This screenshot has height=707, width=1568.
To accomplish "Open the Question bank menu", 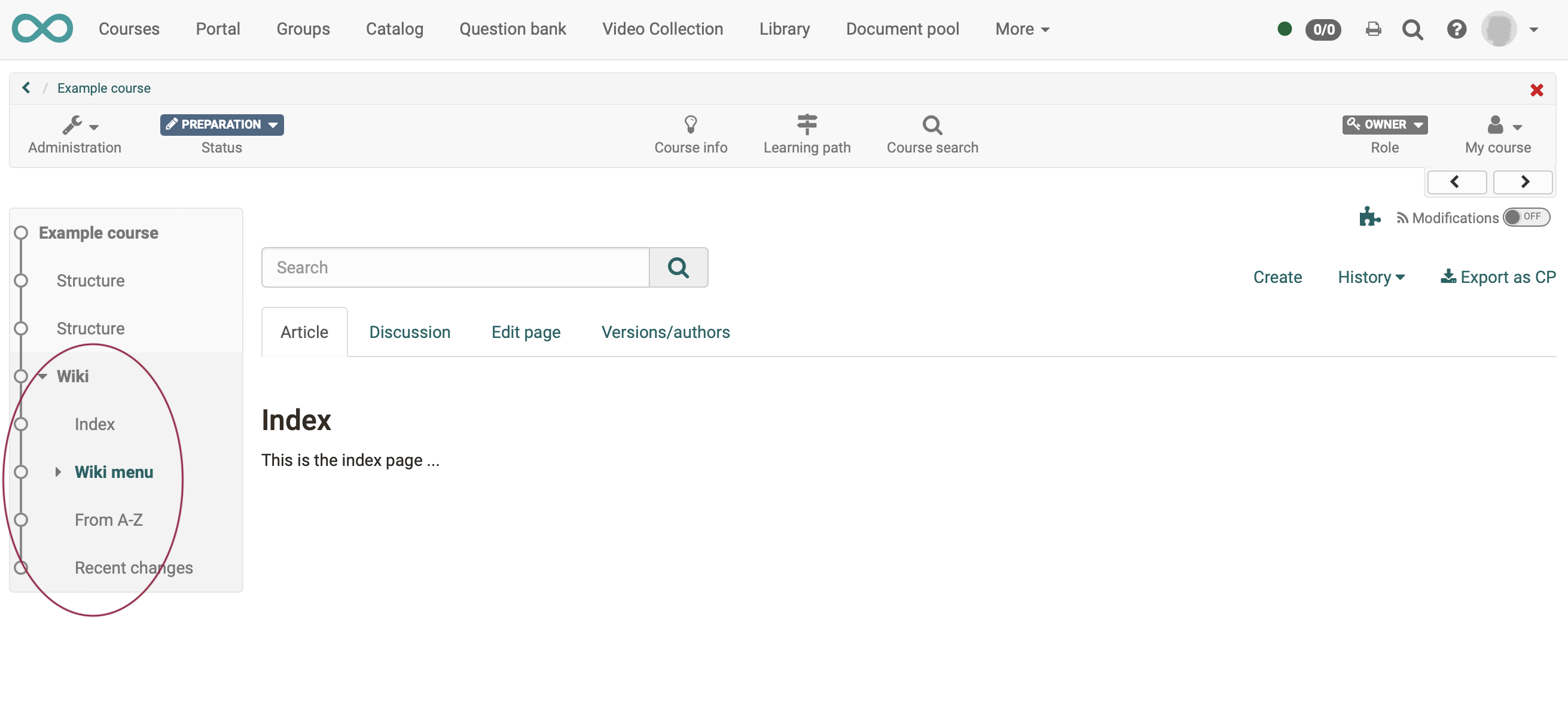I will pyautogui.click(x=513, y=29).
